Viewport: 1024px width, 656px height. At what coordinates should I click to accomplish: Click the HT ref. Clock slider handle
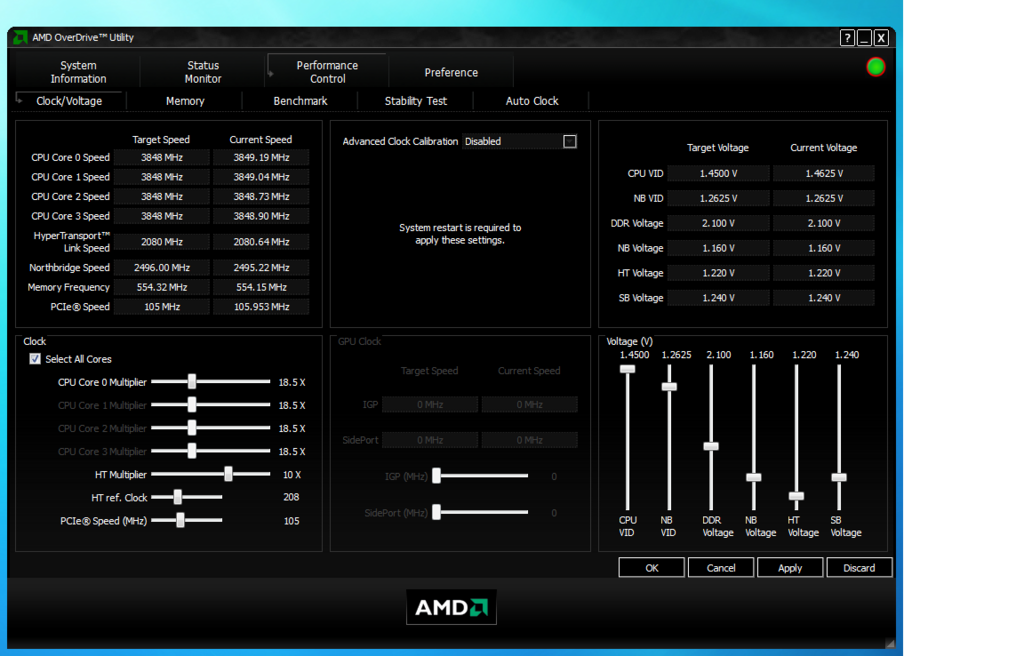coord(178,497)
